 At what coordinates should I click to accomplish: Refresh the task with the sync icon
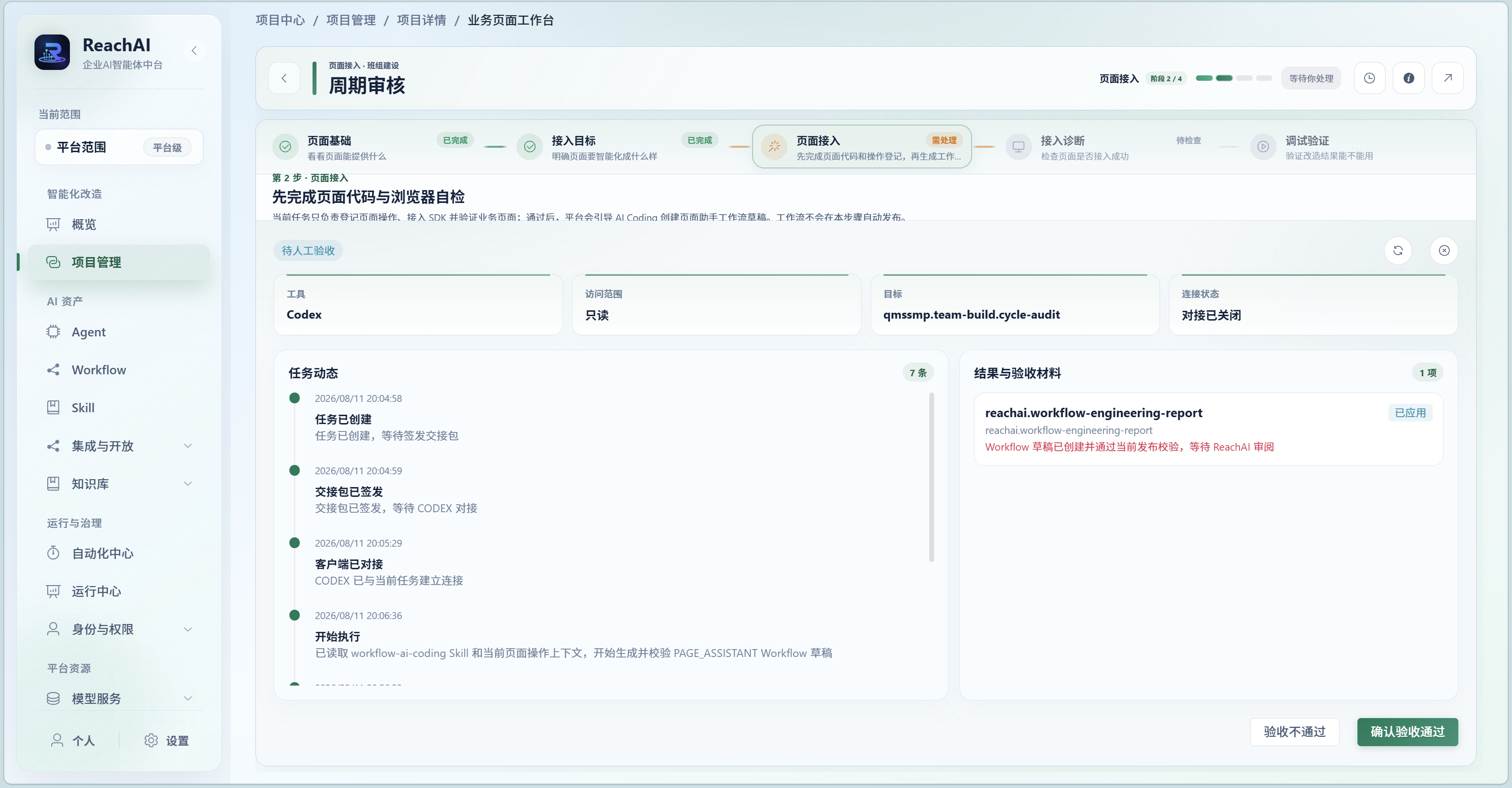pos(1398,251)
